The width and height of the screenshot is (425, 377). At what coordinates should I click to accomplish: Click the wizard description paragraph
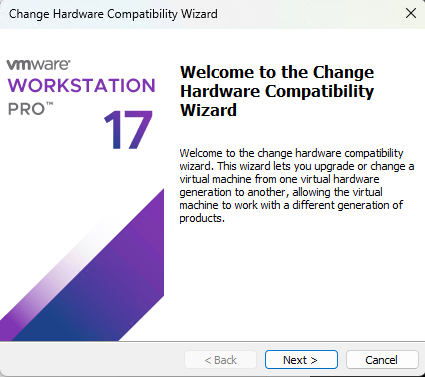[x=296, y=185]
